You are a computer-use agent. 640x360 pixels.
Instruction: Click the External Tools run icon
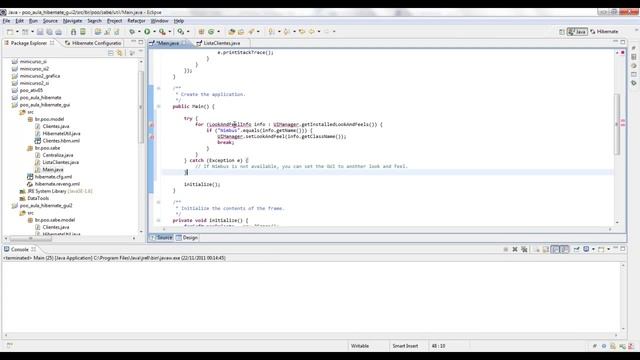(x=162, y=31)
